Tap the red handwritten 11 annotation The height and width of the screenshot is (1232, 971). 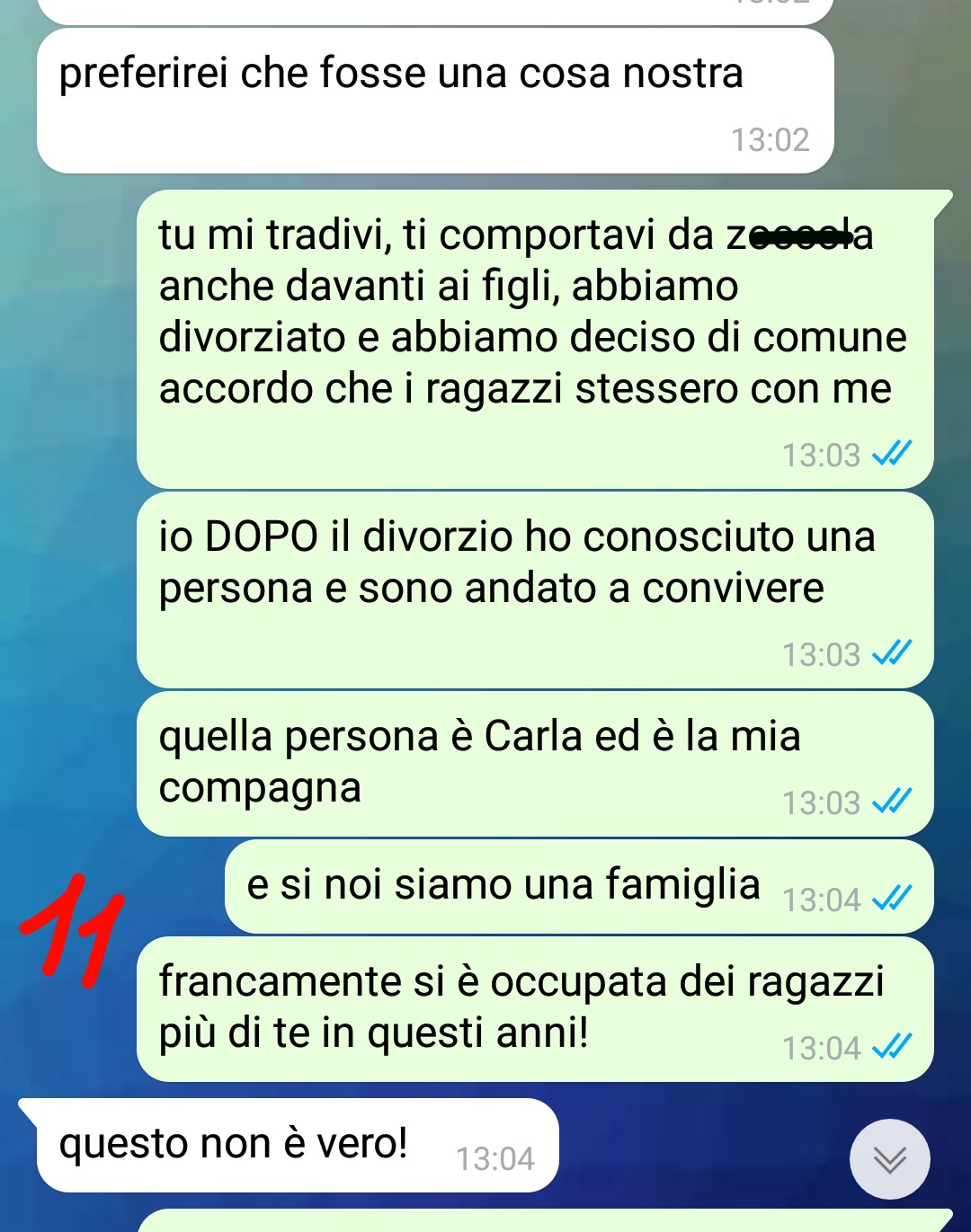(x=72, y=930)
